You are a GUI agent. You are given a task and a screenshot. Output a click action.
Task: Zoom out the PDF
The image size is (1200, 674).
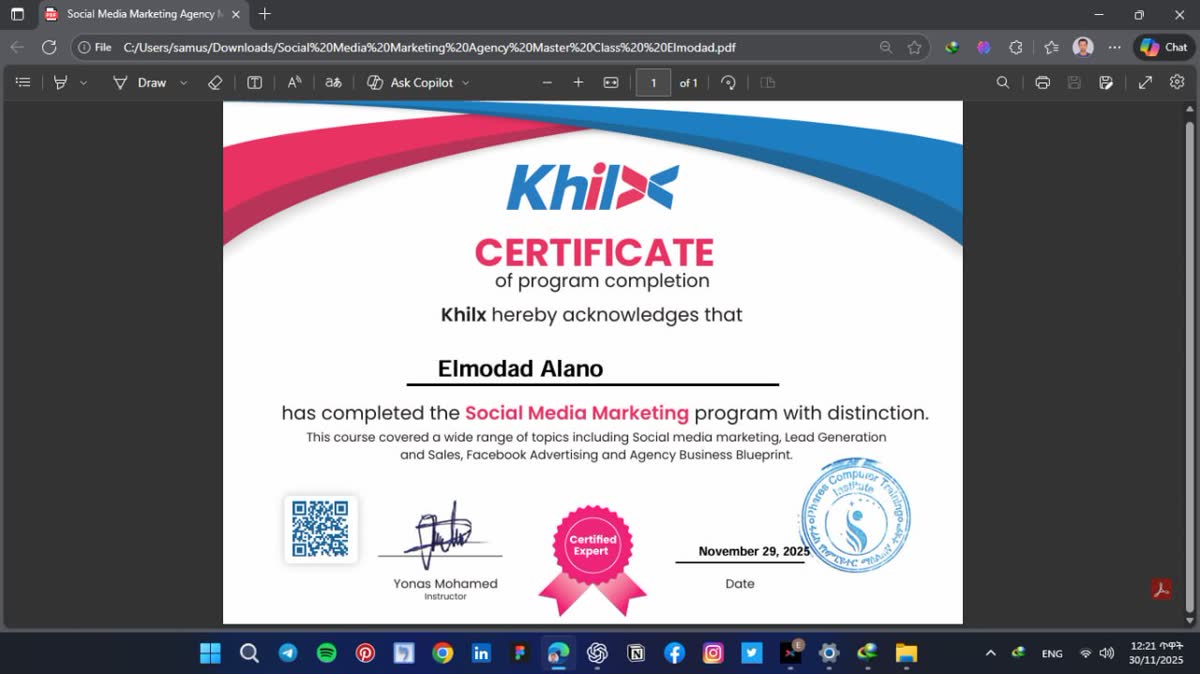547,83
